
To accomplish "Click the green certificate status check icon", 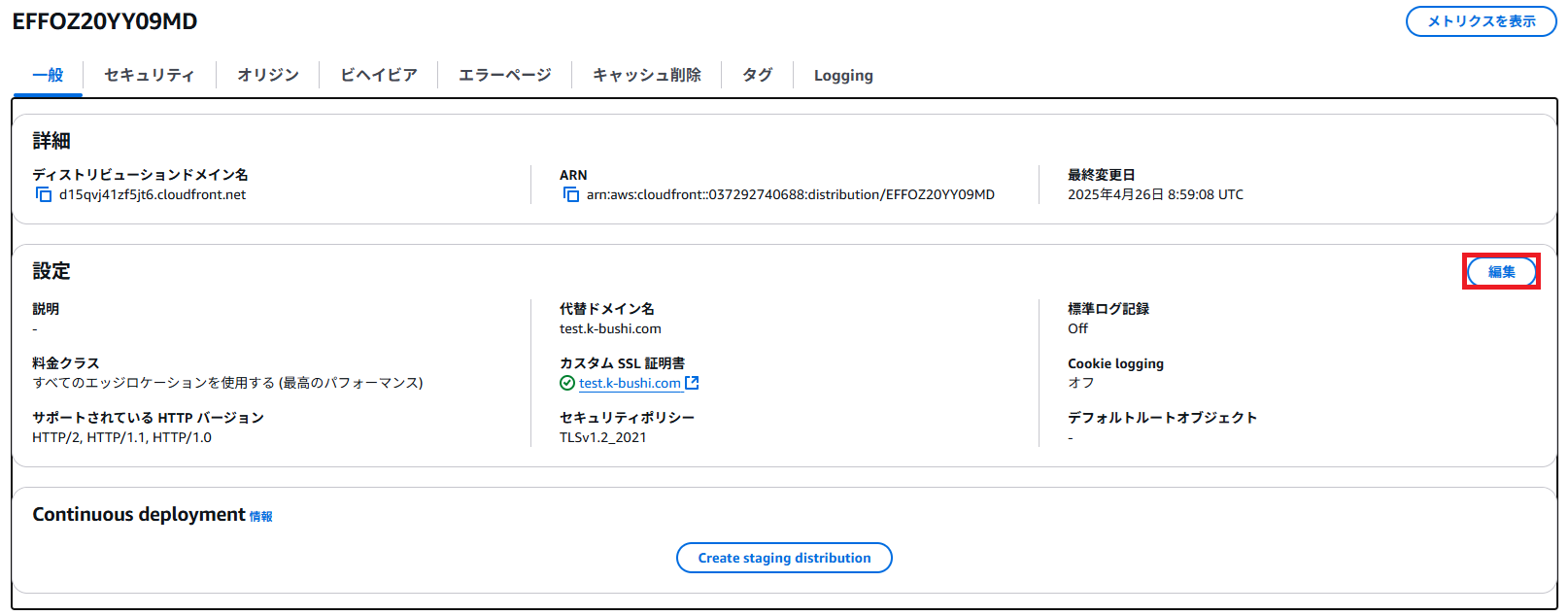I will (x=567, y=383).
